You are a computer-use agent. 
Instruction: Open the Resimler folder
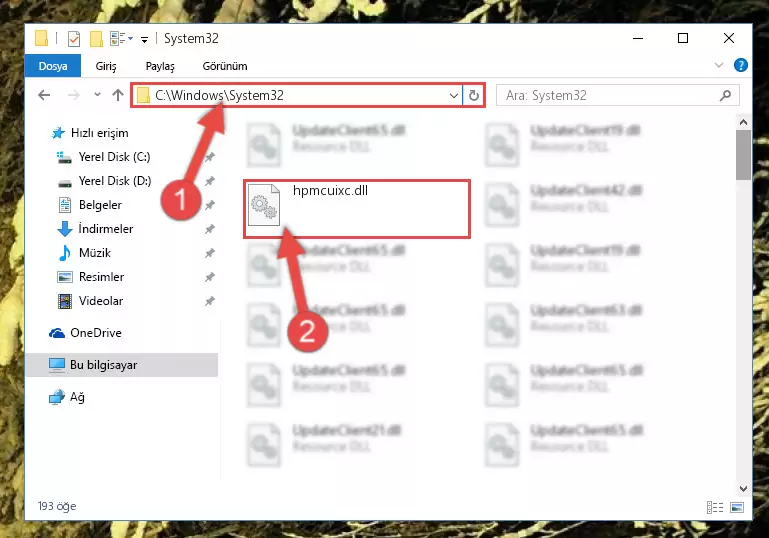click(x=102, y=277)
